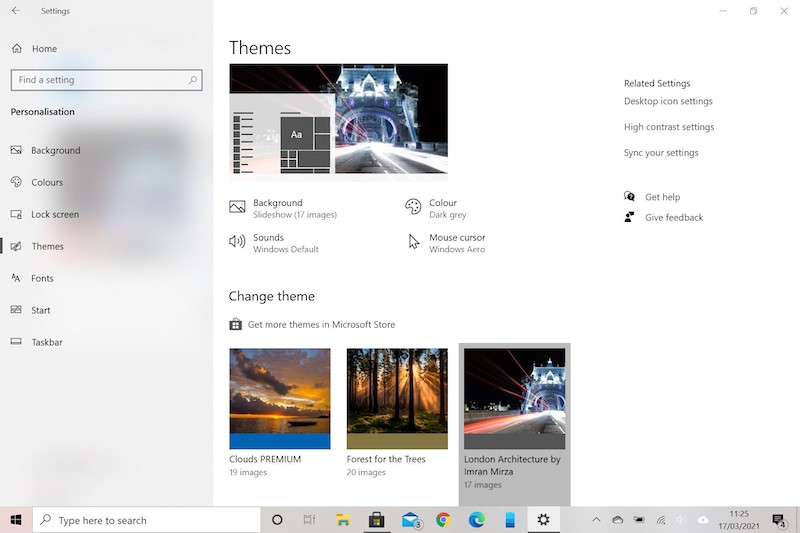Click the search magnifier in Find a setting
The image size is (800, 533).
click(x=192, y=80)
